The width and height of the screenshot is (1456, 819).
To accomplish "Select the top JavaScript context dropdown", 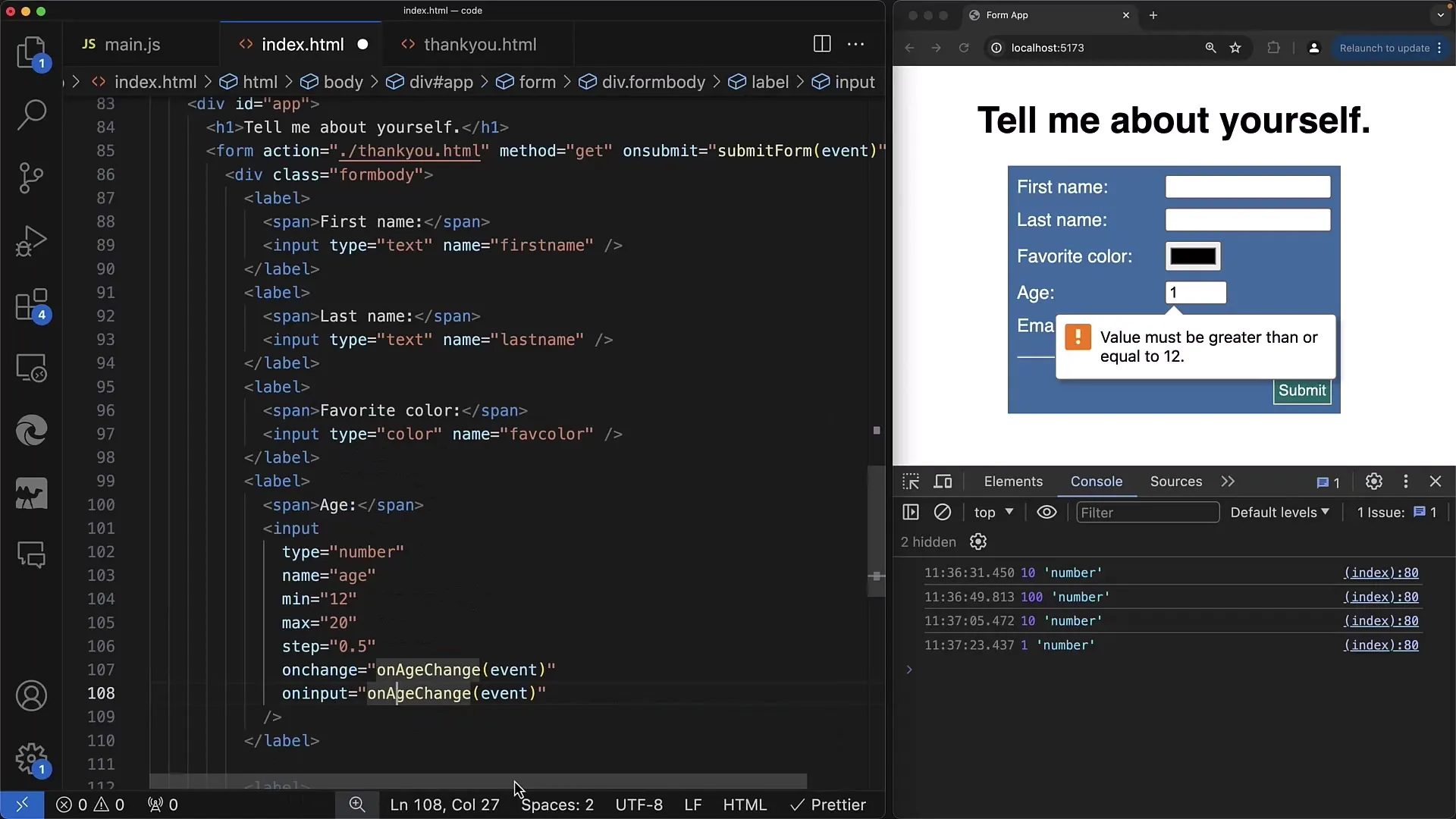I will click(x=993, y=513).
